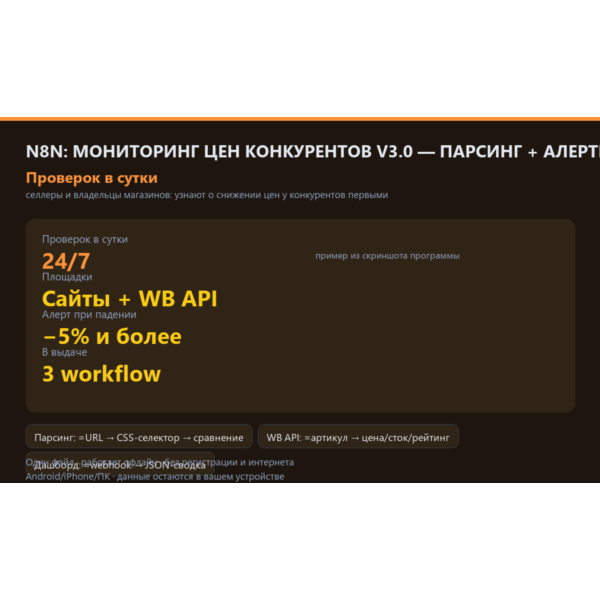Click the 'Площадки' label
The image size is (600, 600).
pyautogui.click(x=67, y=277)
